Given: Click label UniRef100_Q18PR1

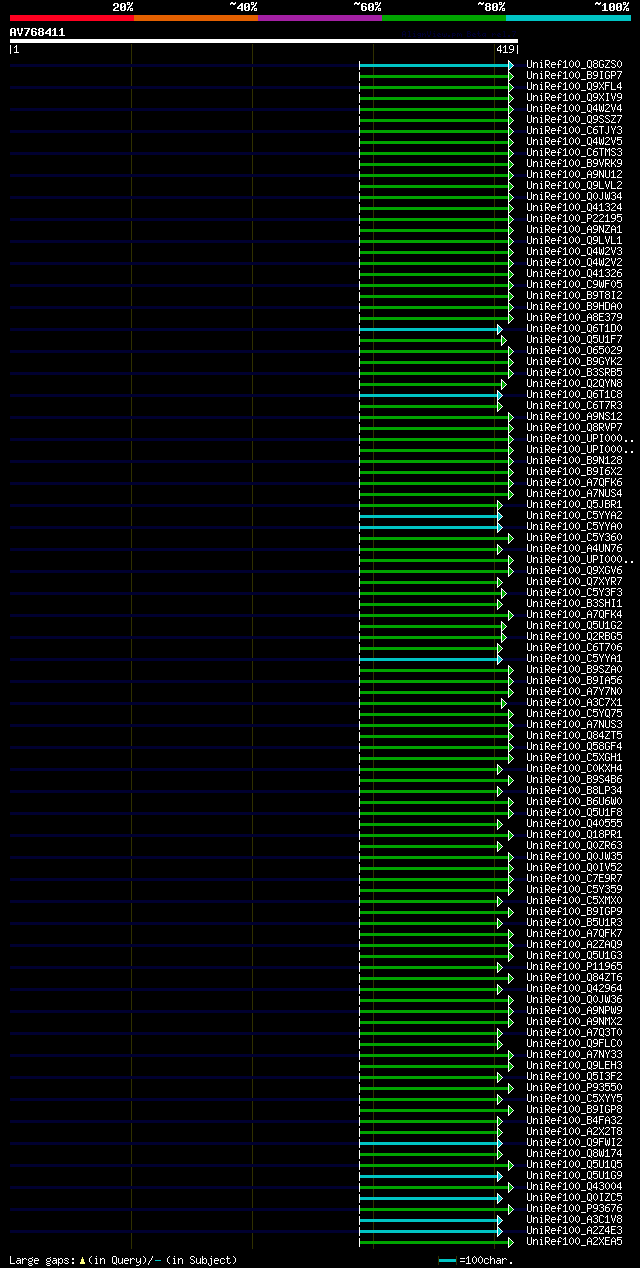Looking at the screenshot, I should 574,834.
